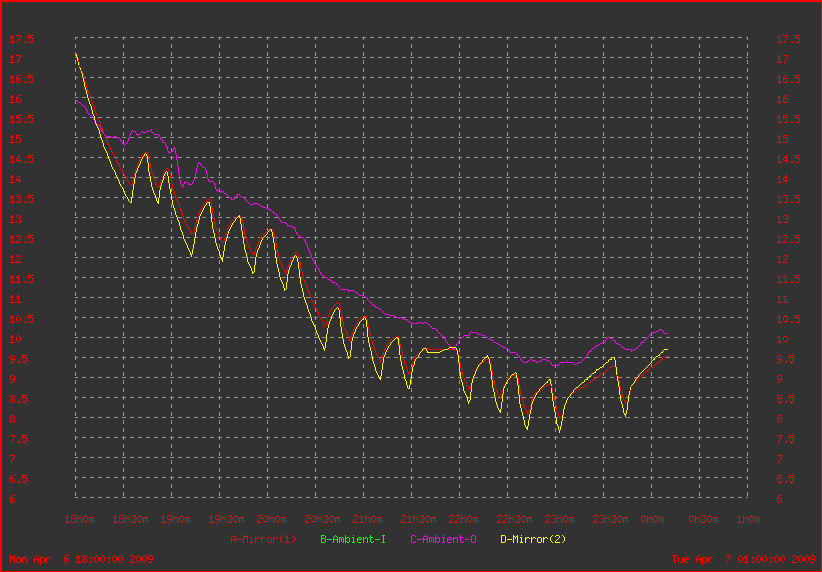Click 15 on the left temperature axis
Viewport: 822px width, 572px height.
pos(15,139)
